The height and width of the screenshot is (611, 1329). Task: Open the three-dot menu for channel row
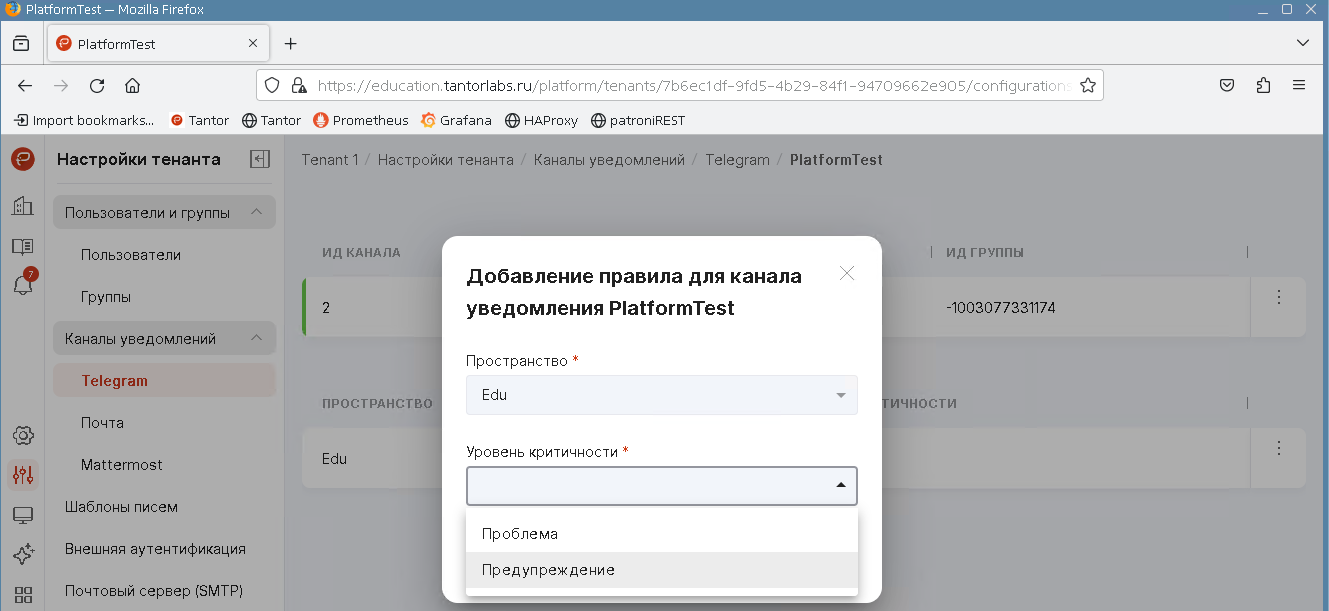1278,297
